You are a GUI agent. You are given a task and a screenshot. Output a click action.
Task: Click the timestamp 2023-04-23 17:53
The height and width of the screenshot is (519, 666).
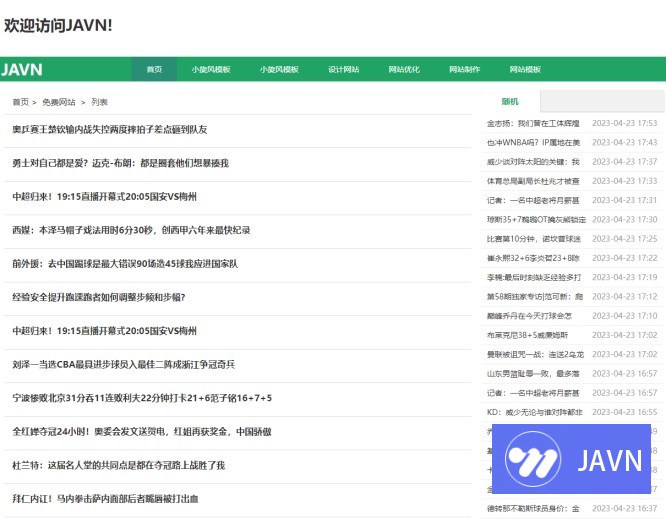click(x=624, y=123)
